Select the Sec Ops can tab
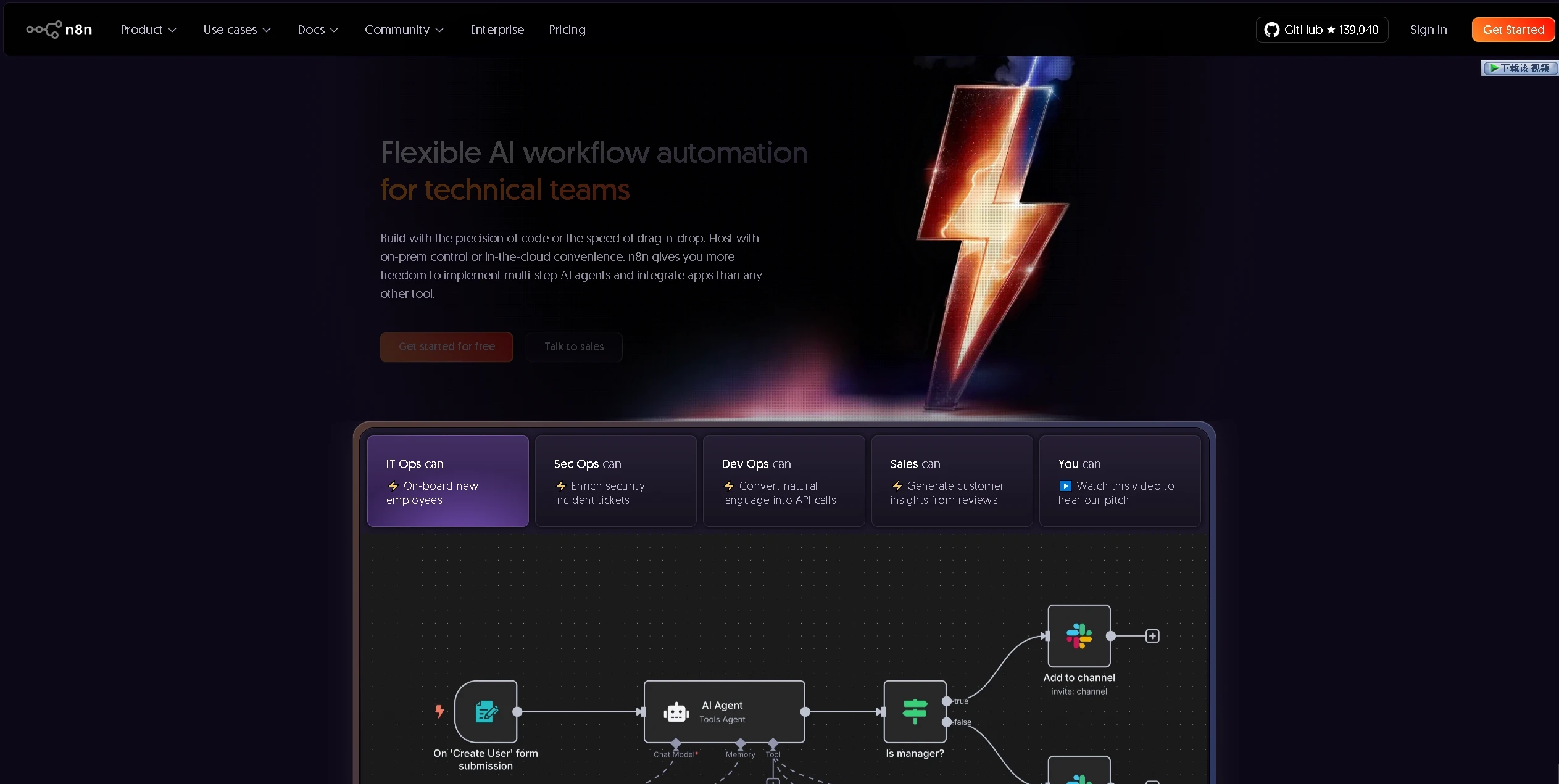 pyautogui.click(x=615, y=481)
